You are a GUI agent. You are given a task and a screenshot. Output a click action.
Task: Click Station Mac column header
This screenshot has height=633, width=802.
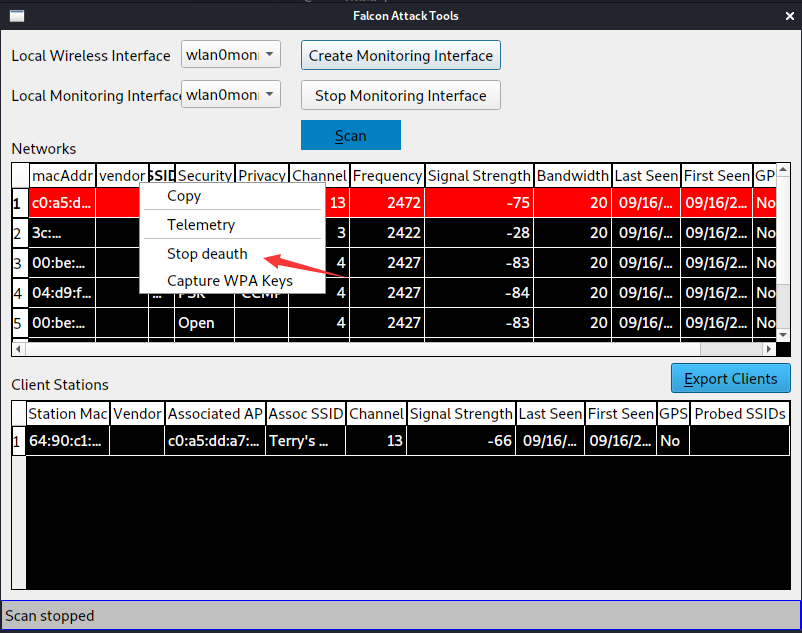[x=68, y=413]
